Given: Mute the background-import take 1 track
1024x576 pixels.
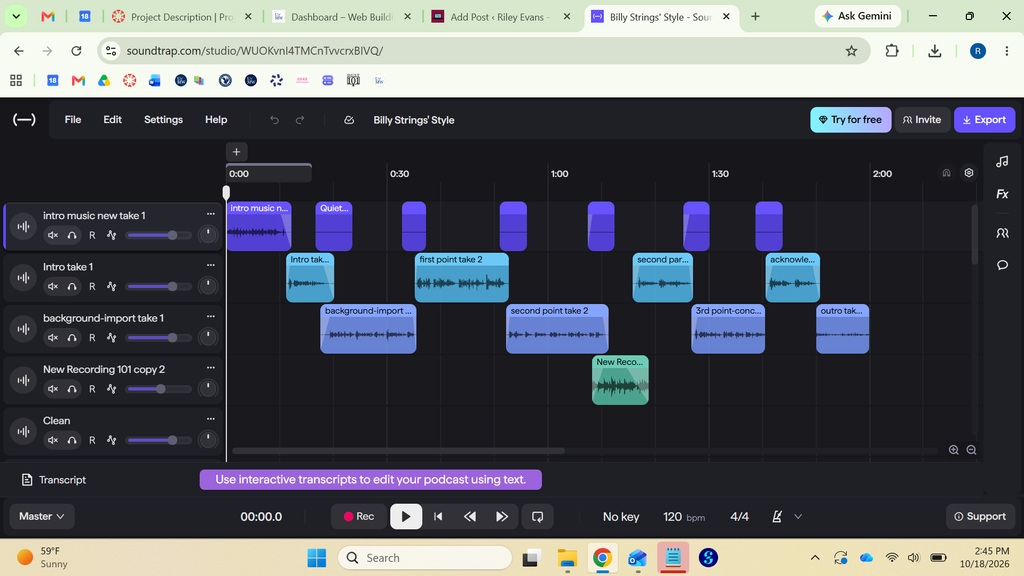Looking at the screenshot, I should [x=53, y=338].
